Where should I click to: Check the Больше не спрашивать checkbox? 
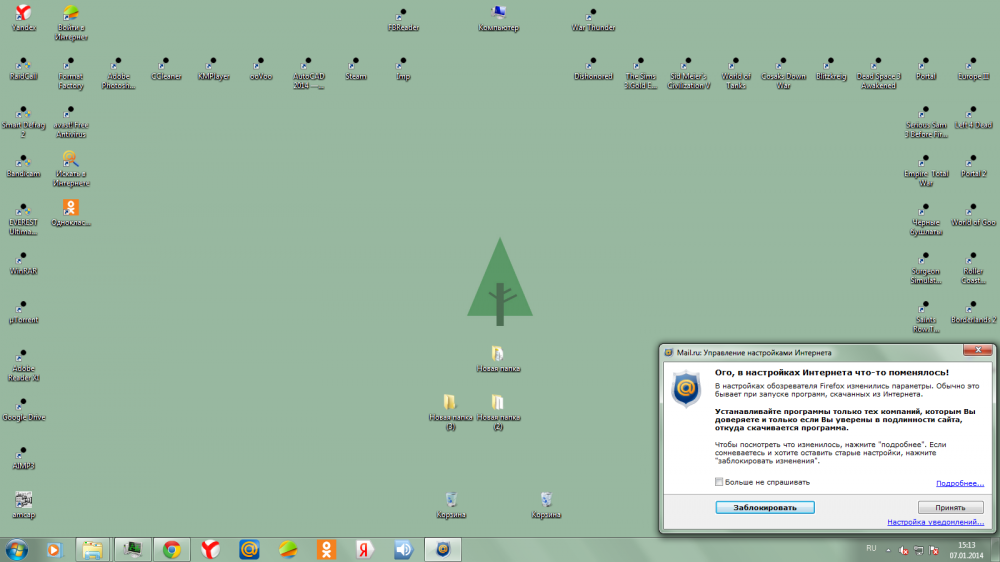coord(719,482)
